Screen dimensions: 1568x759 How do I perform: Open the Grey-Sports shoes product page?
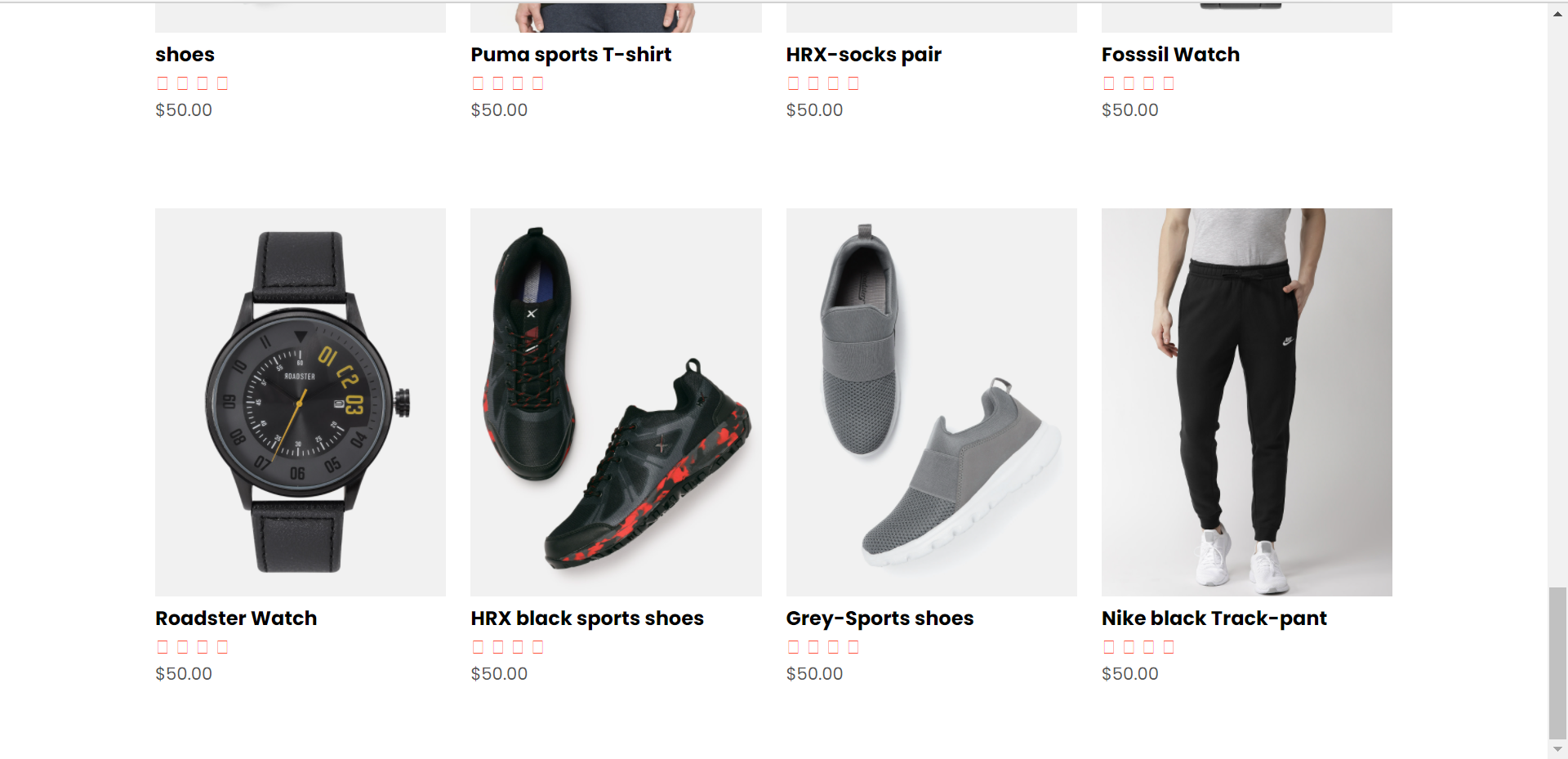point(880,618)
